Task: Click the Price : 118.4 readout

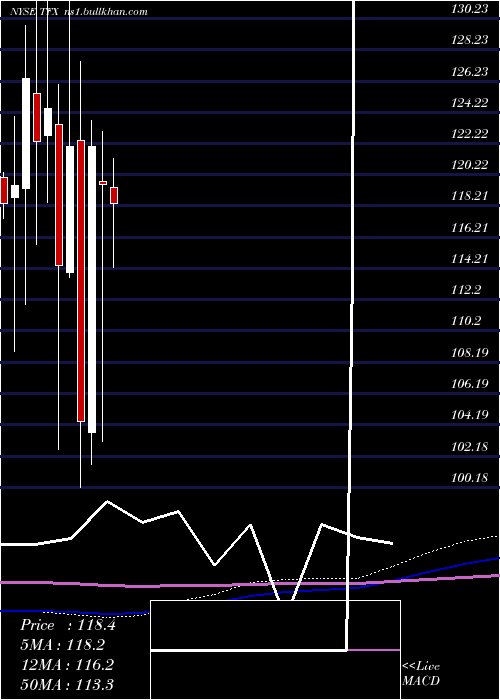Action: click(x=68, y=625)
